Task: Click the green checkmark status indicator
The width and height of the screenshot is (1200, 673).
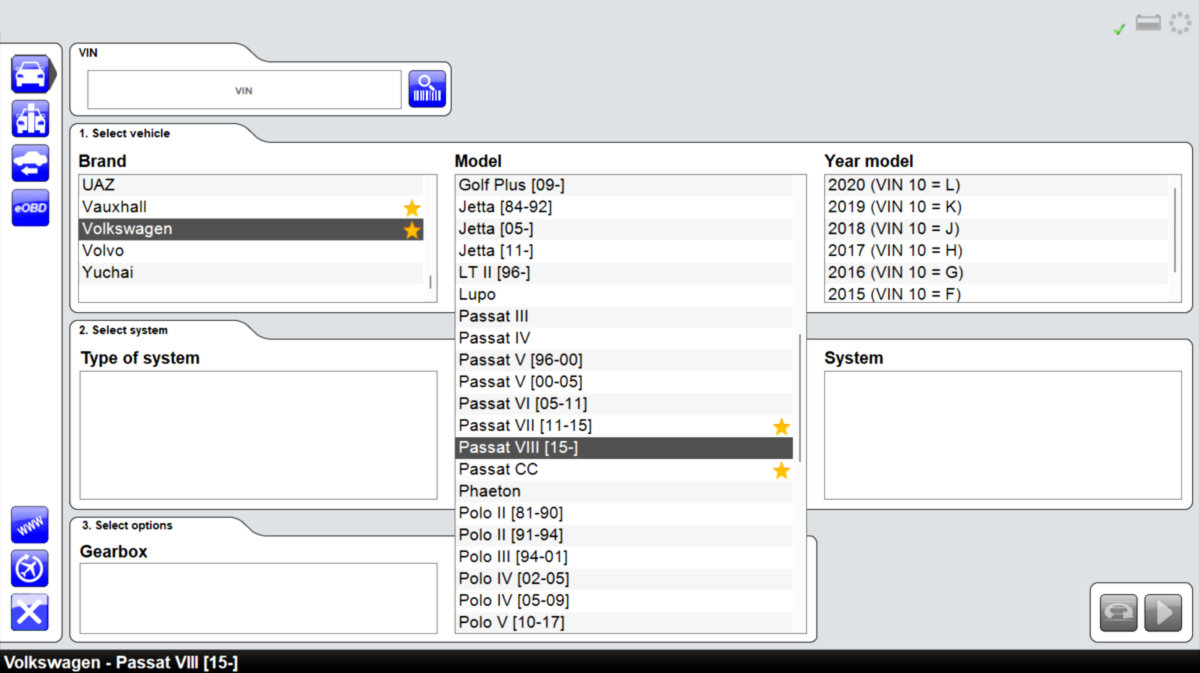Action: (1119, 30)
